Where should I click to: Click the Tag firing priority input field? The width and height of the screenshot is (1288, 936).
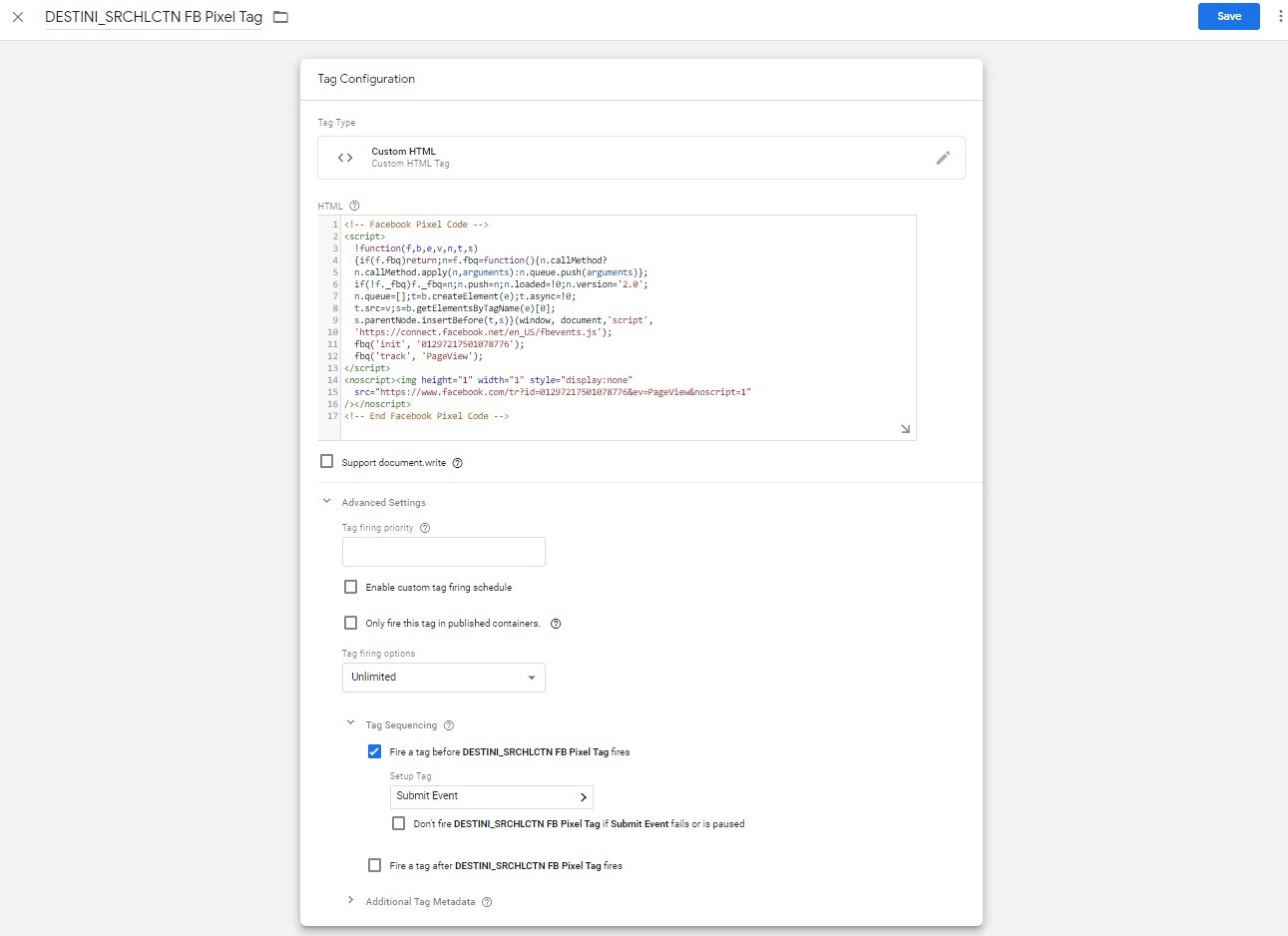point(443,552)
